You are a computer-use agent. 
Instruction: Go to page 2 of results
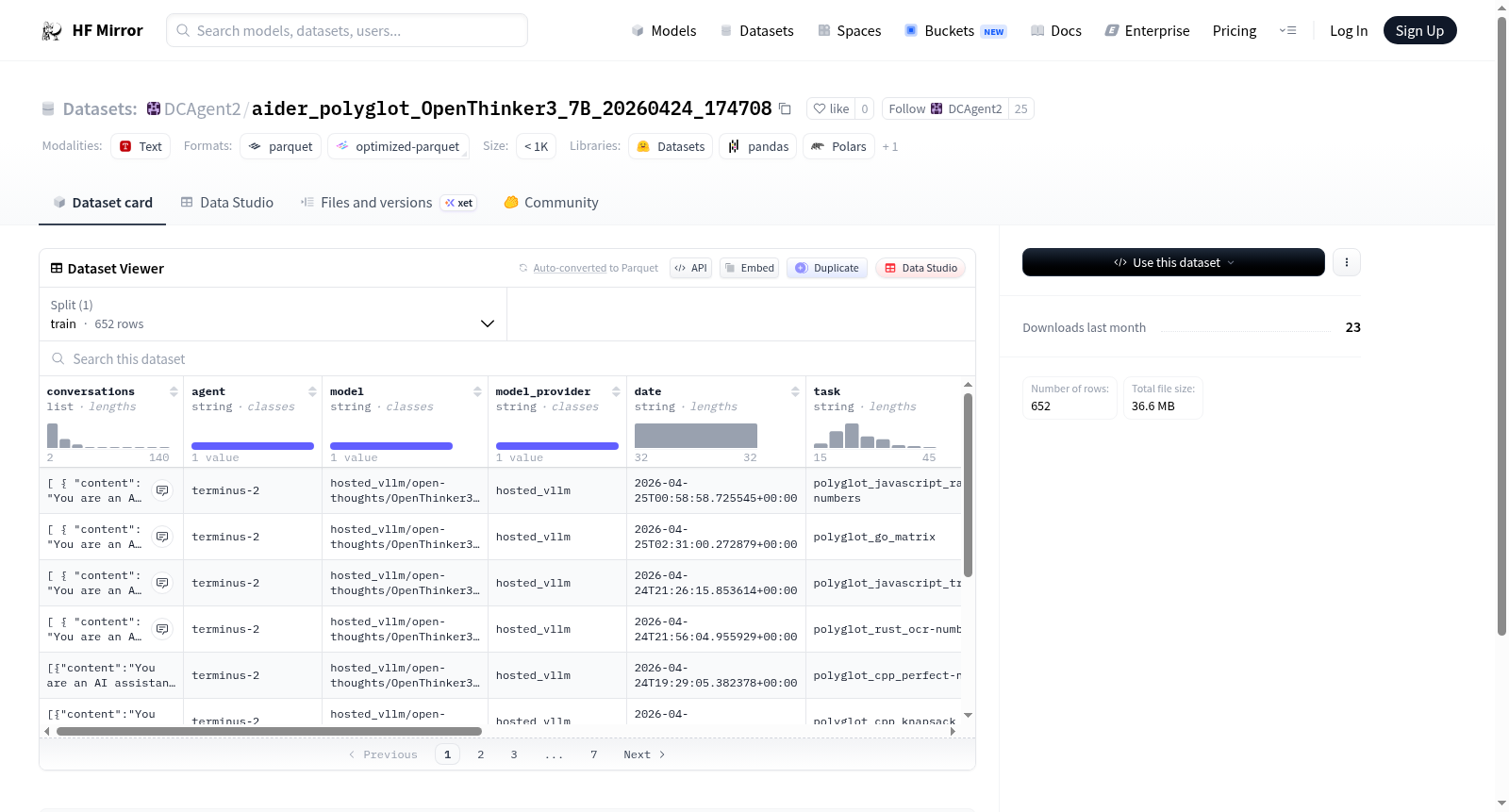[x=481, y=754]
